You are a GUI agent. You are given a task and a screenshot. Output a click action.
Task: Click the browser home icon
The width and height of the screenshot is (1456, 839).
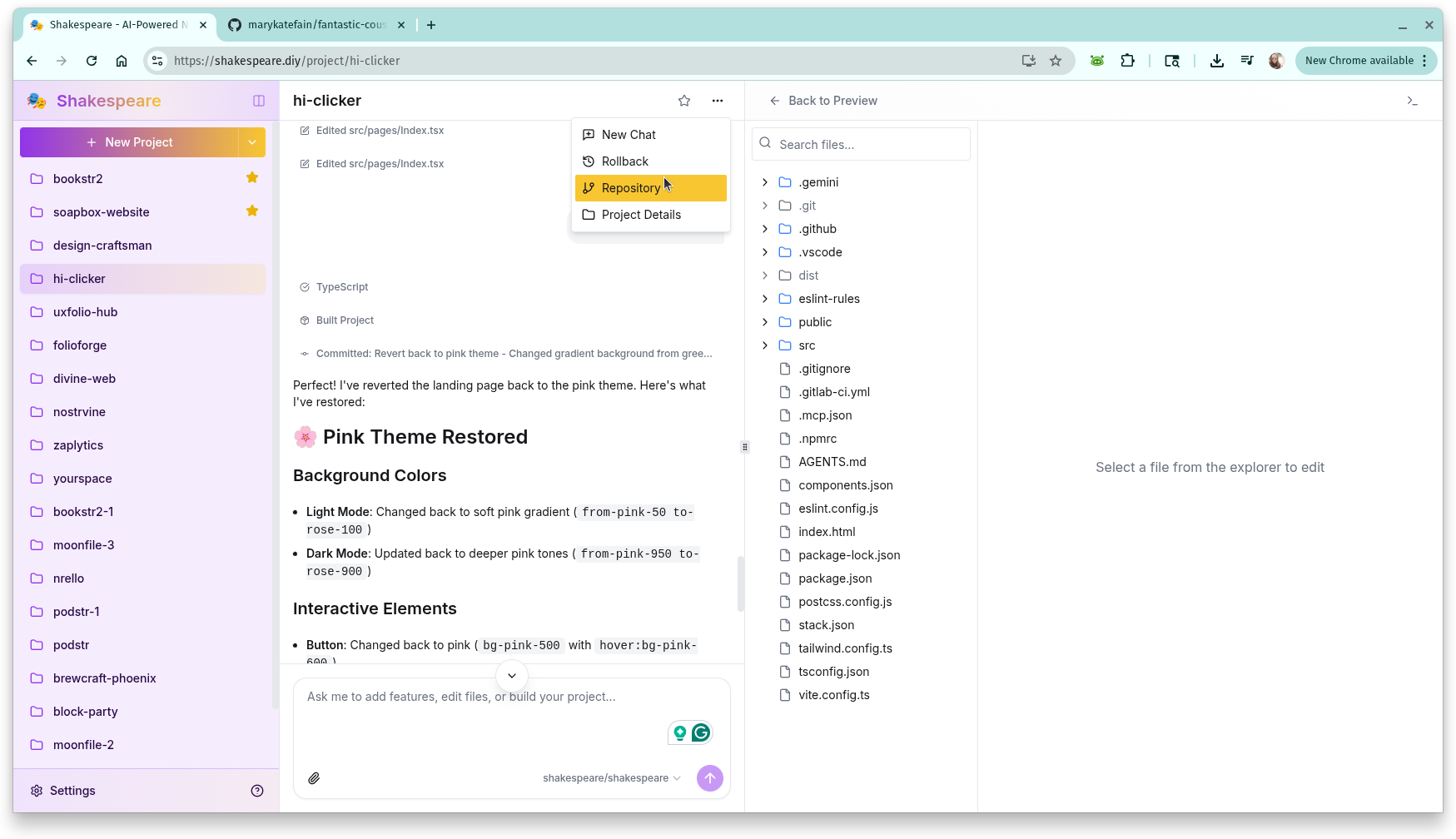122,61
